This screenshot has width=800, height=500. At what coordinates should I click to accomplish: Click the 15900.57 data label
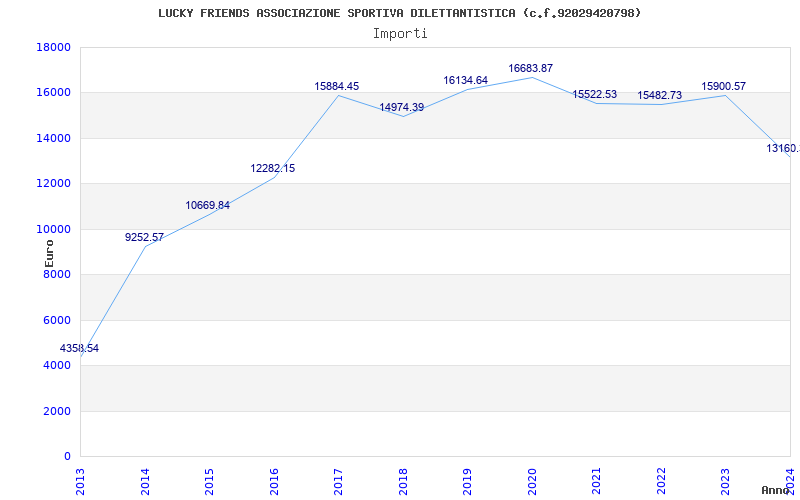[x=723, y=87]
